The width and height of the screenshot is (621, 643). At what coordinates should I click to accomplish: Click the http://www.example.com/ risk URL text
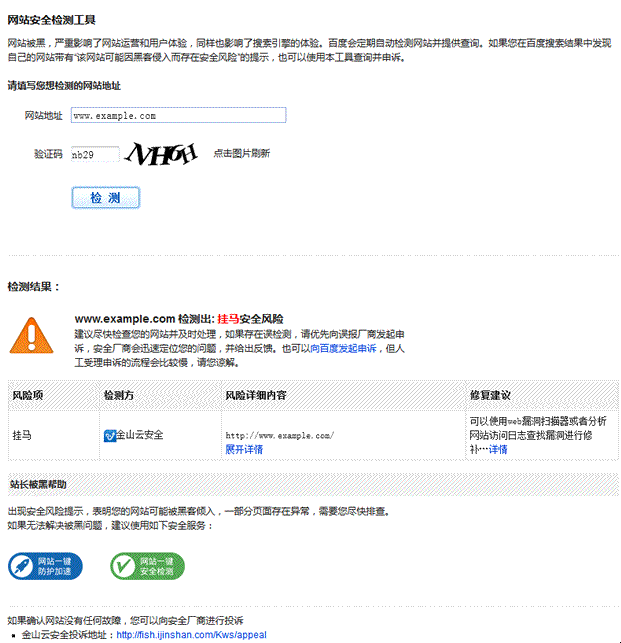point(280,436)
